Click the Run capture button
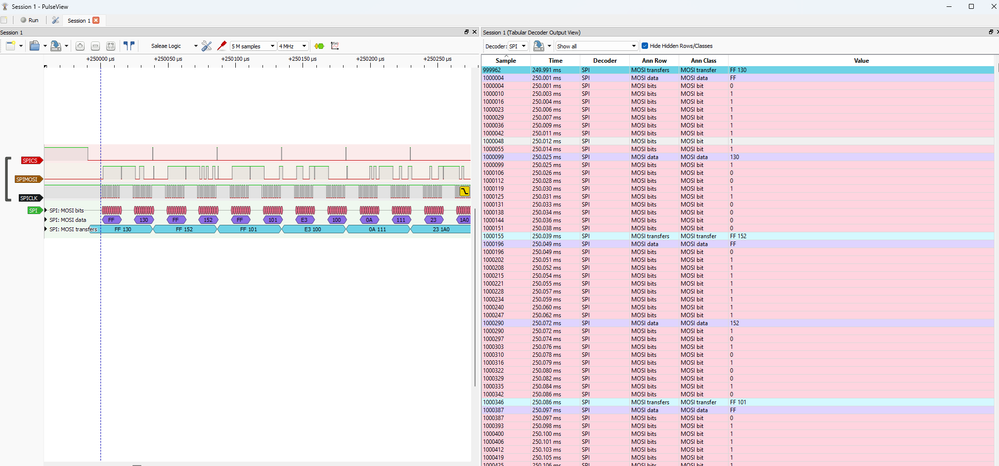 point(28,20)
